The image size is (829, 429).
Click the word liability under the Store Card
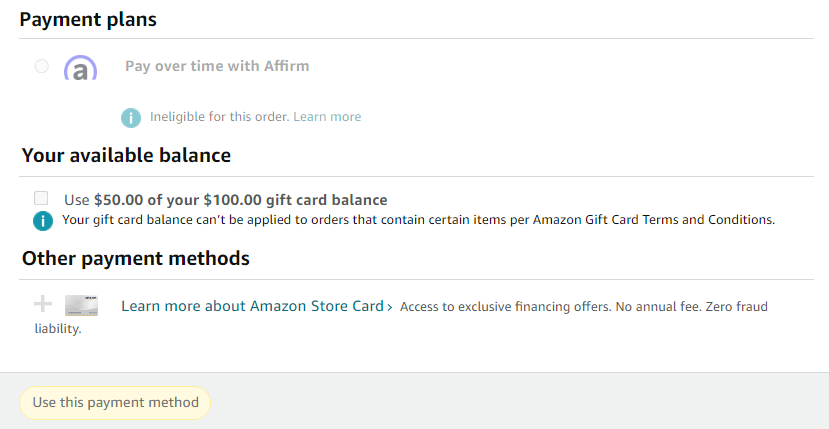58,328
